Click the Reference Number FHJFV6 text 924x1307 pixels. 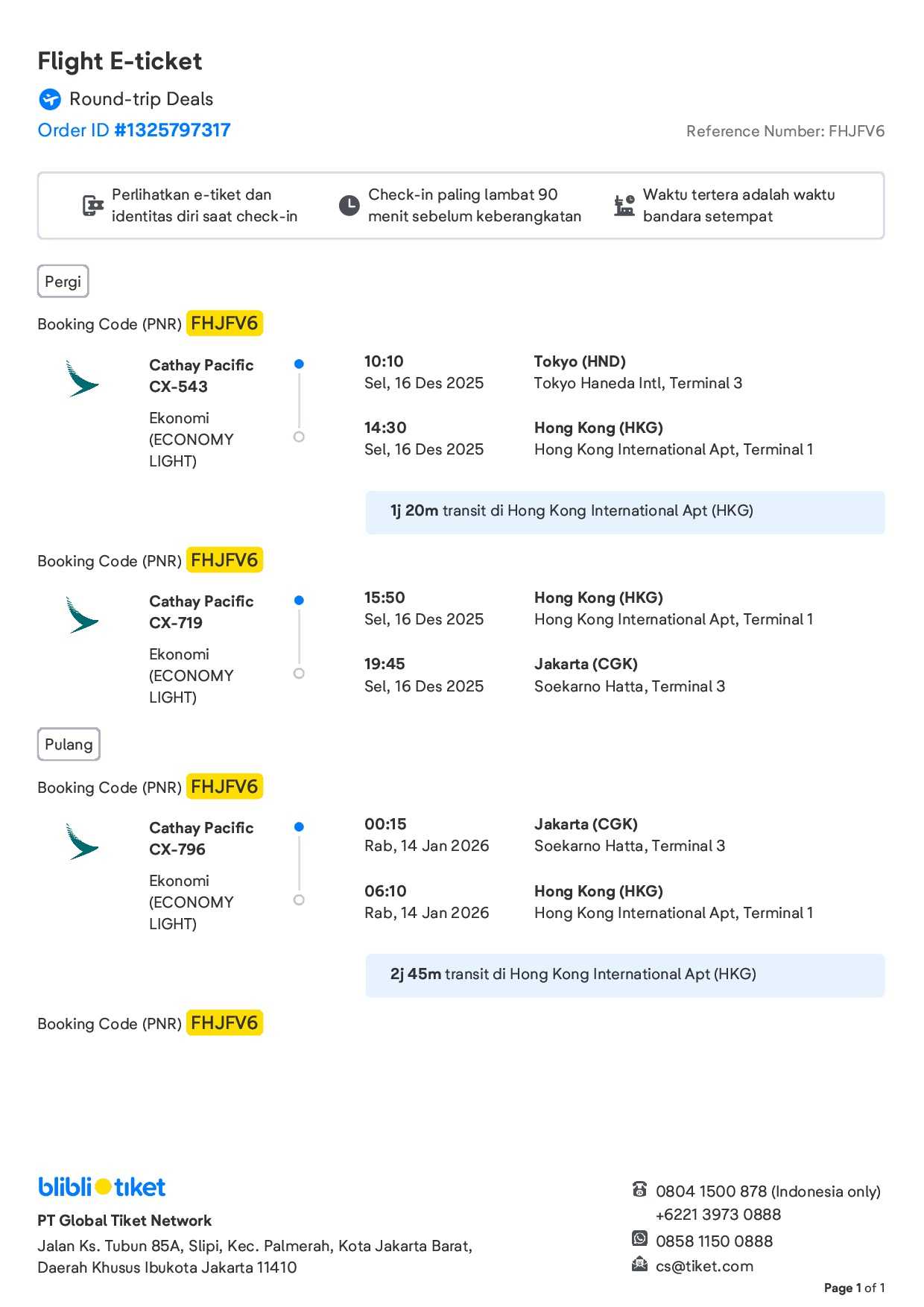(x=785, y=131)
